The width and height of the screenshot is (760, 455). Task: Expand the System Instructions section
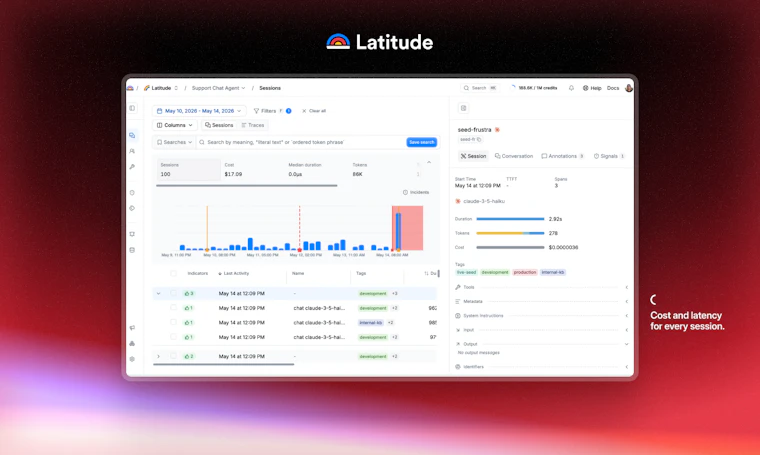(x=542, y=316)
